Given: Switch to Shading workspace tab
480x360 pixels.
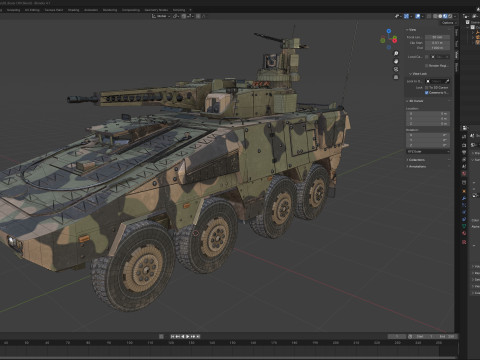Looking at the screenshot, I should tap(74, 10).
